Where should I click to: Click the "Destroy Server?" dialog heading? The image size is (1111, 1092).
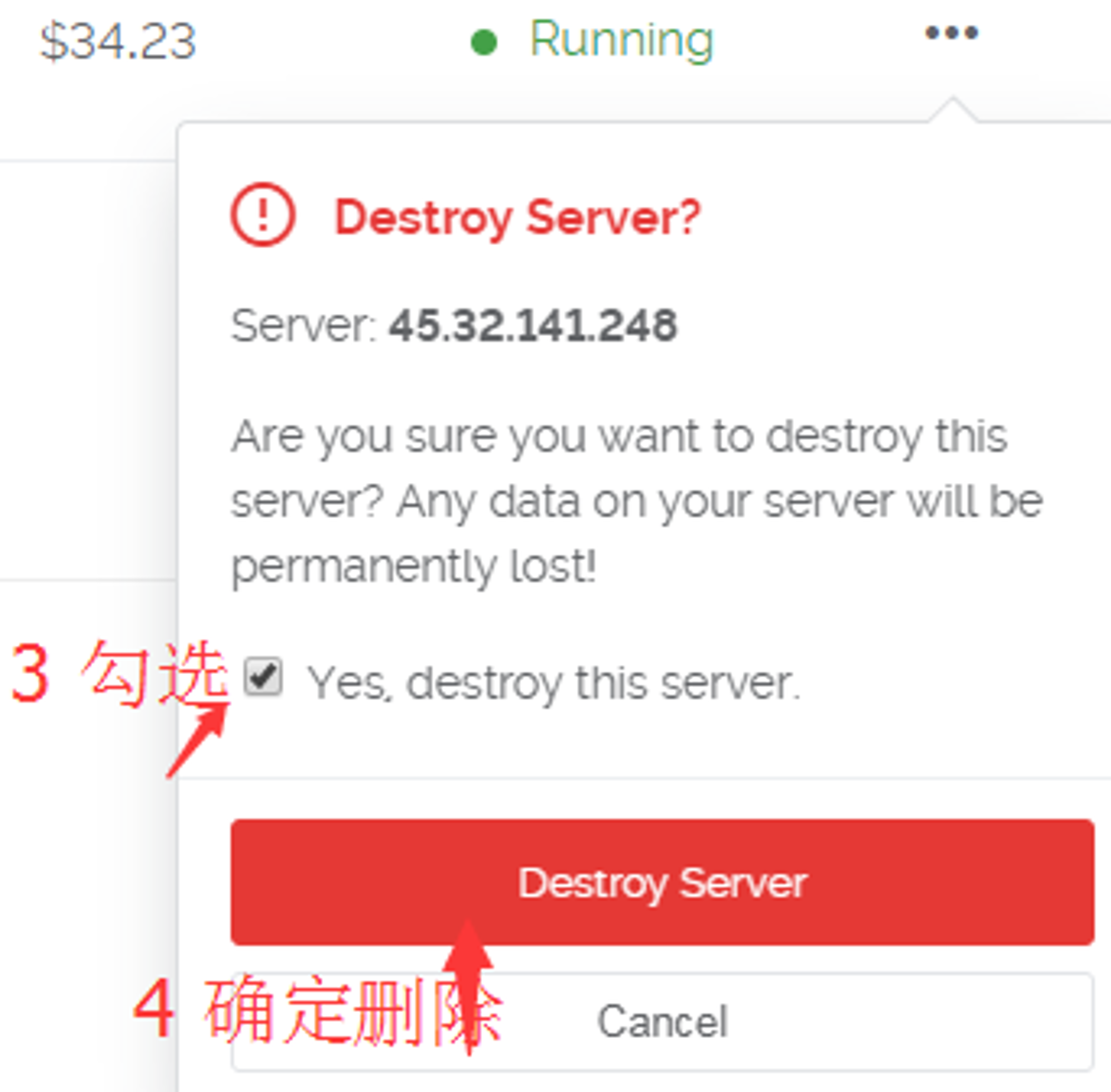pyautogui.click(x=518, y=217)
